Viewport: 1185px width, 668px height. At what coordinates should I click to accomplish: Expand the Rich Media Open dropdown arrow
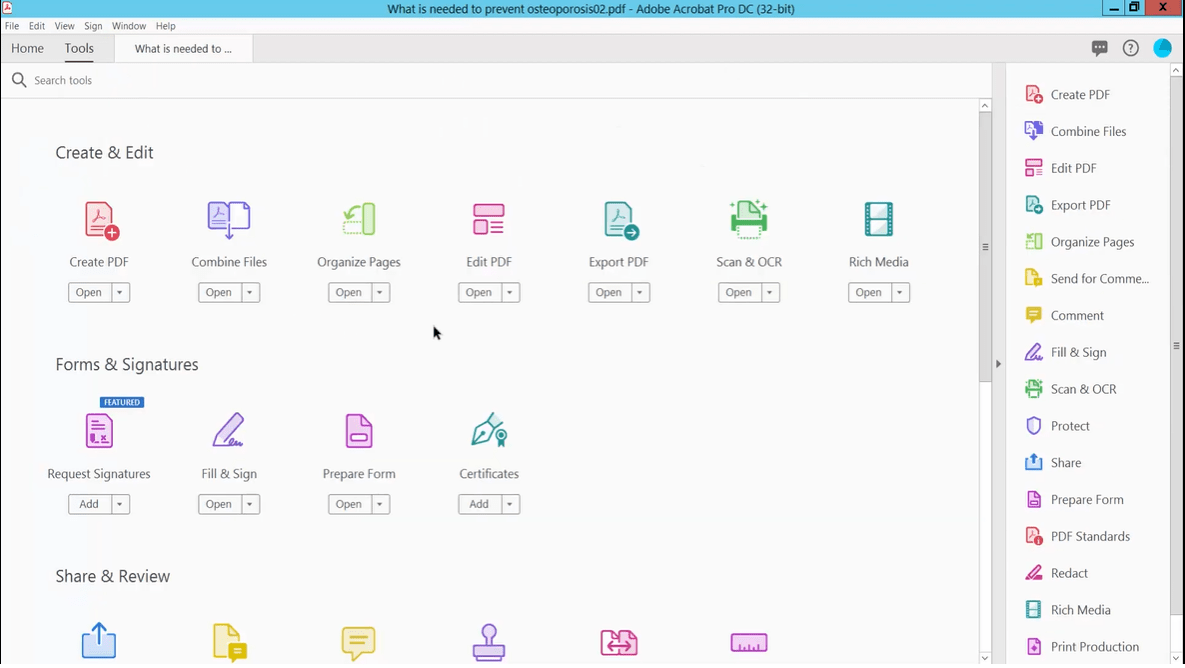coord(899,292)
